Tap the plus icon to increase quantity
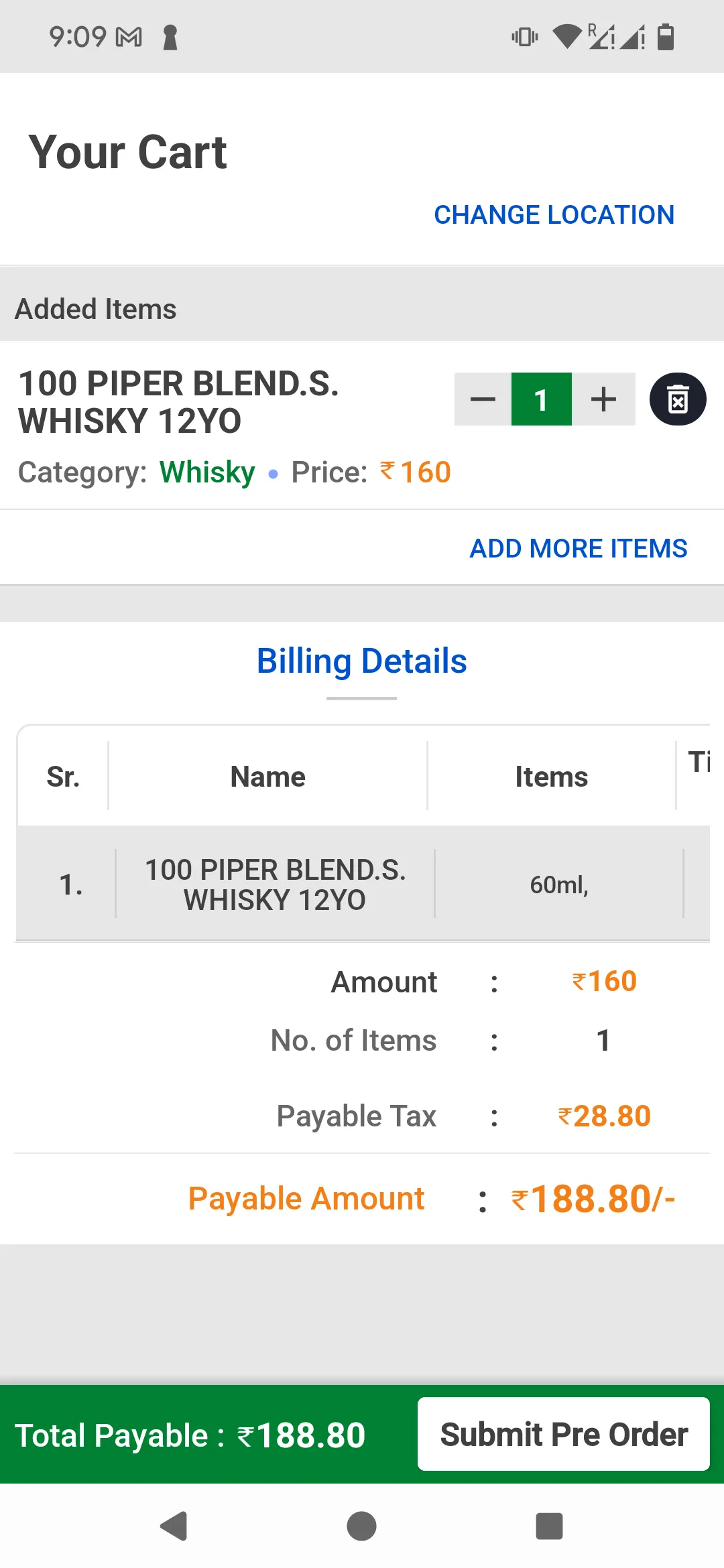This screenshot has height=1568, width=724. click(602, 399)
